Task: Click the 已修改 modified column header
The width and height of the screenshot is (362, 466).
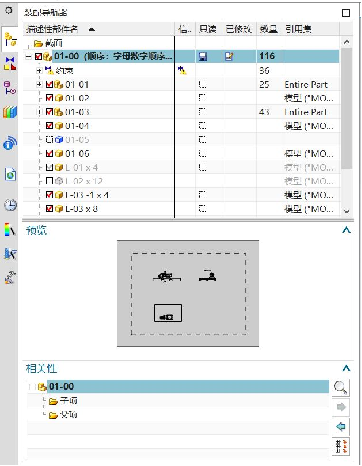Action: [x=239, y=29]
